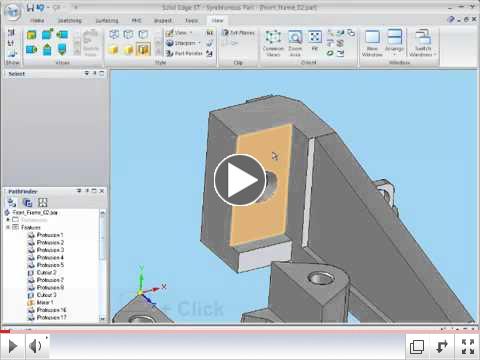Click the PathFinder scrollbar down arrow
Viewport: 480px width, 360px height.
102,319
